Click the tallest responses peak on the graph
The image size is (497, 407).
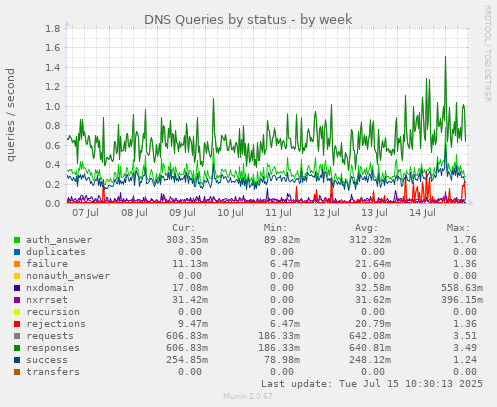point(445,57)
